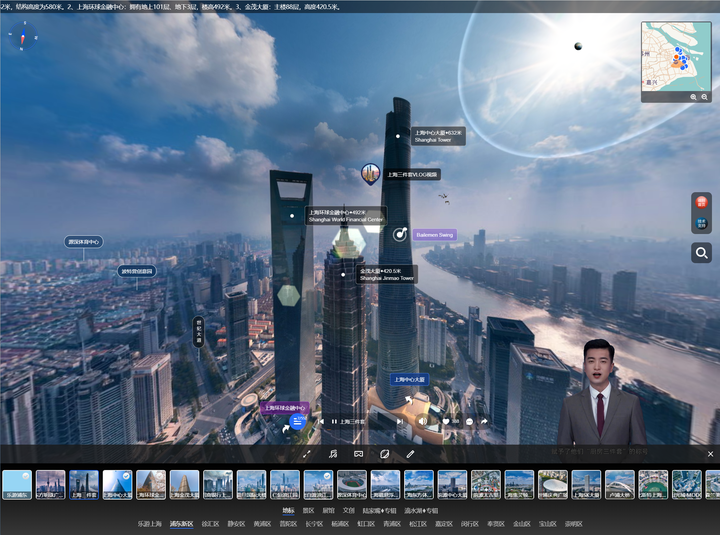The height and width of the screenshot is (535, 720).
Task: Mute the volume speaker icon
Action: tap(422, 421)
